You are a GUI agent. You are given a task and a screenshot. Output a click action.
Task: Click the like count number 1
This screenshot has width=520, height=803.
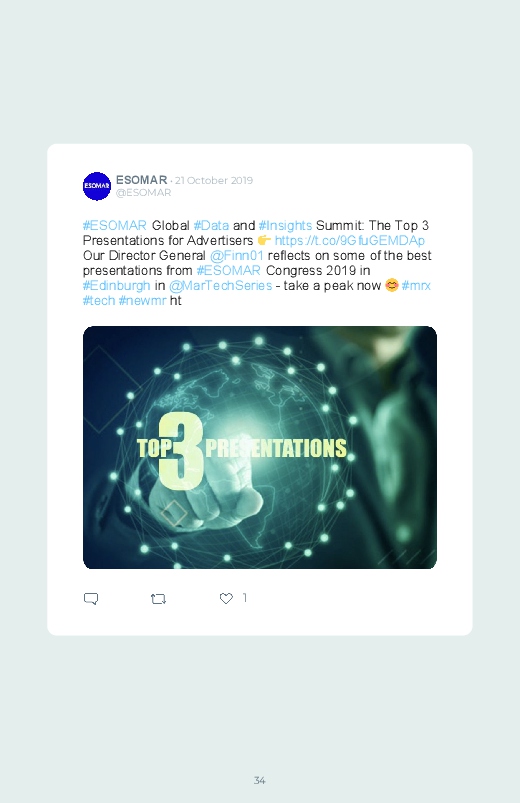245,598
